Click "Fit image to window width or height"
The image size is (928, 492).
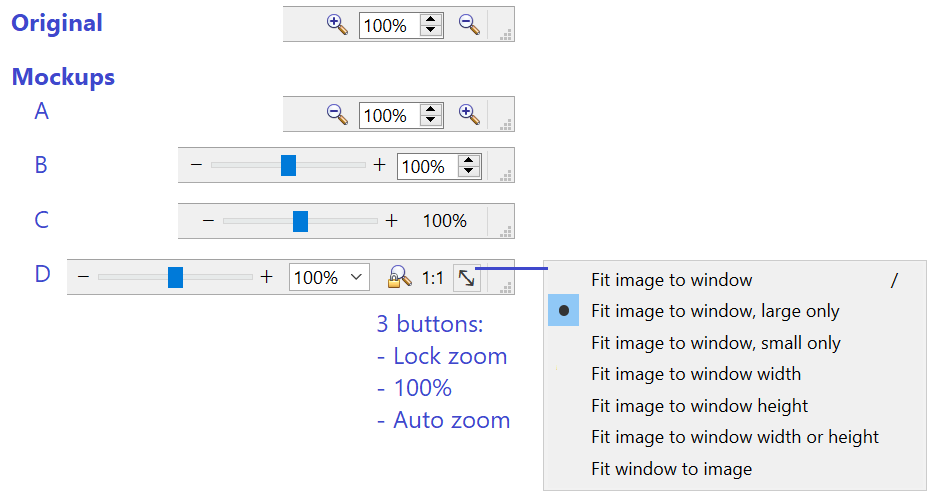[x=735, y=437]
